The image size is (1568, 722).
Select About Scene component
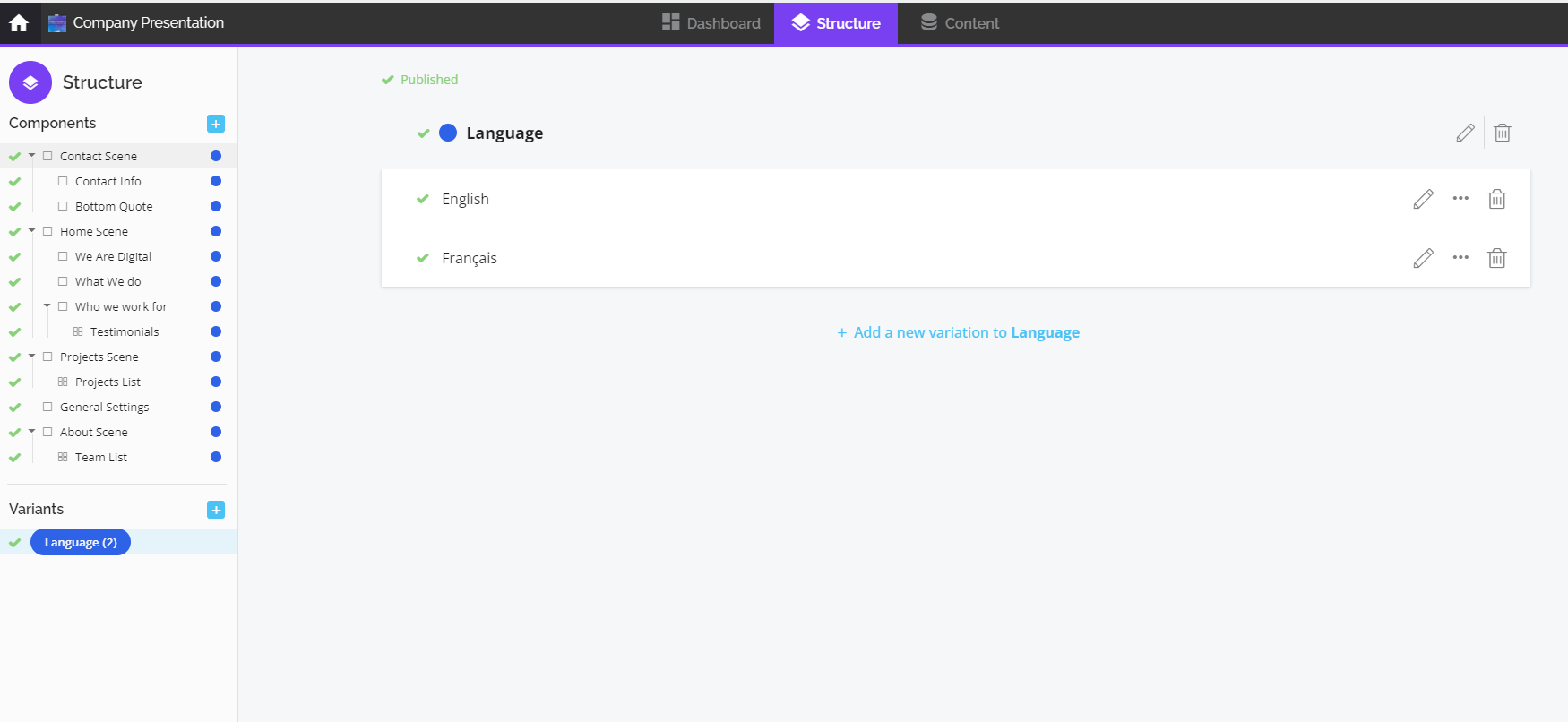point(94,432)
